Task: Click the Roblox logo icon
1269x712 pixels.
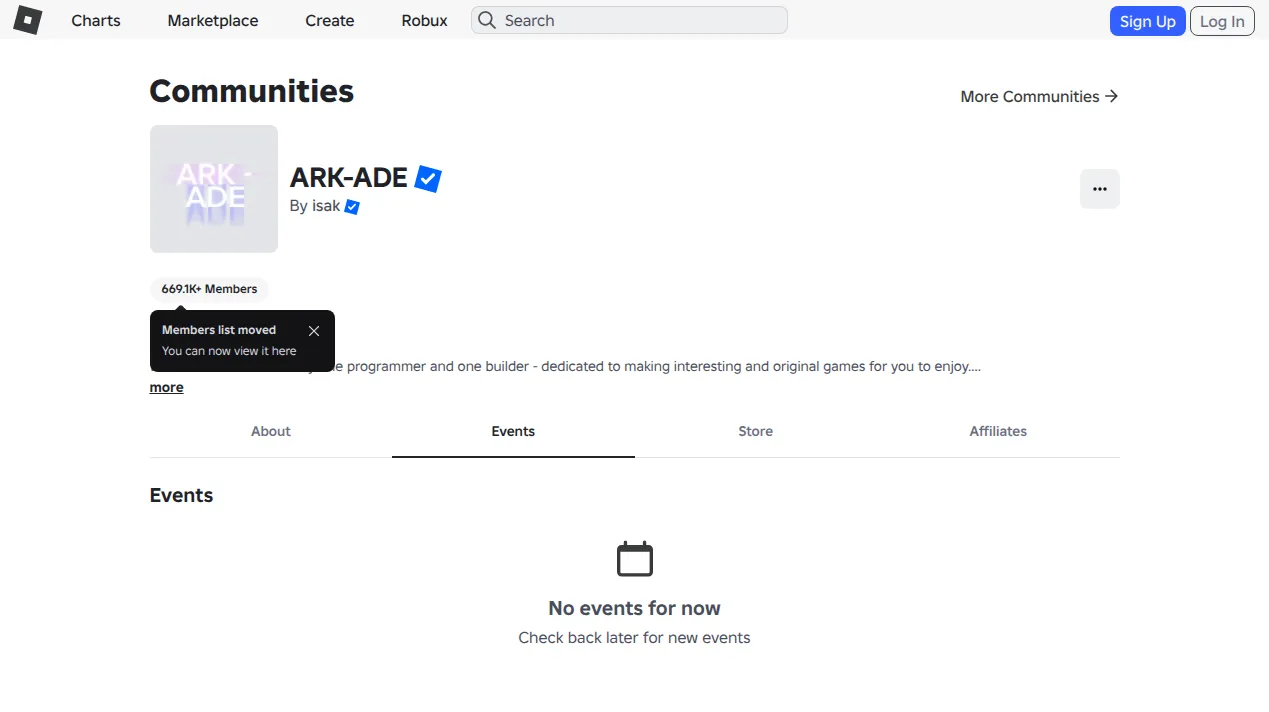Action: click(x=27, y=20)
